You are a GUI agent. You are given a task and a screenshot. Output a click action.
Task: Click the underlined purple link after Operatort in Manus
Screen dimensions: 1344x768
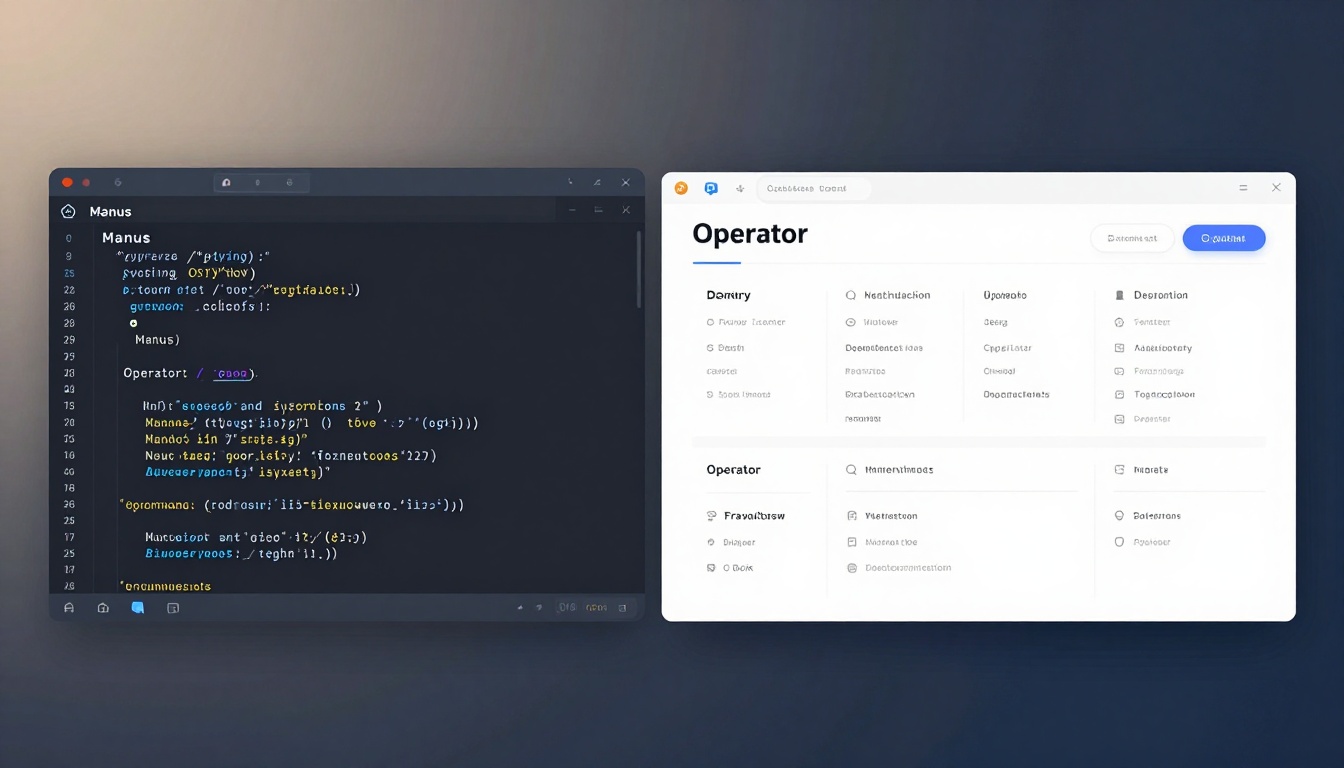point(231,373)
